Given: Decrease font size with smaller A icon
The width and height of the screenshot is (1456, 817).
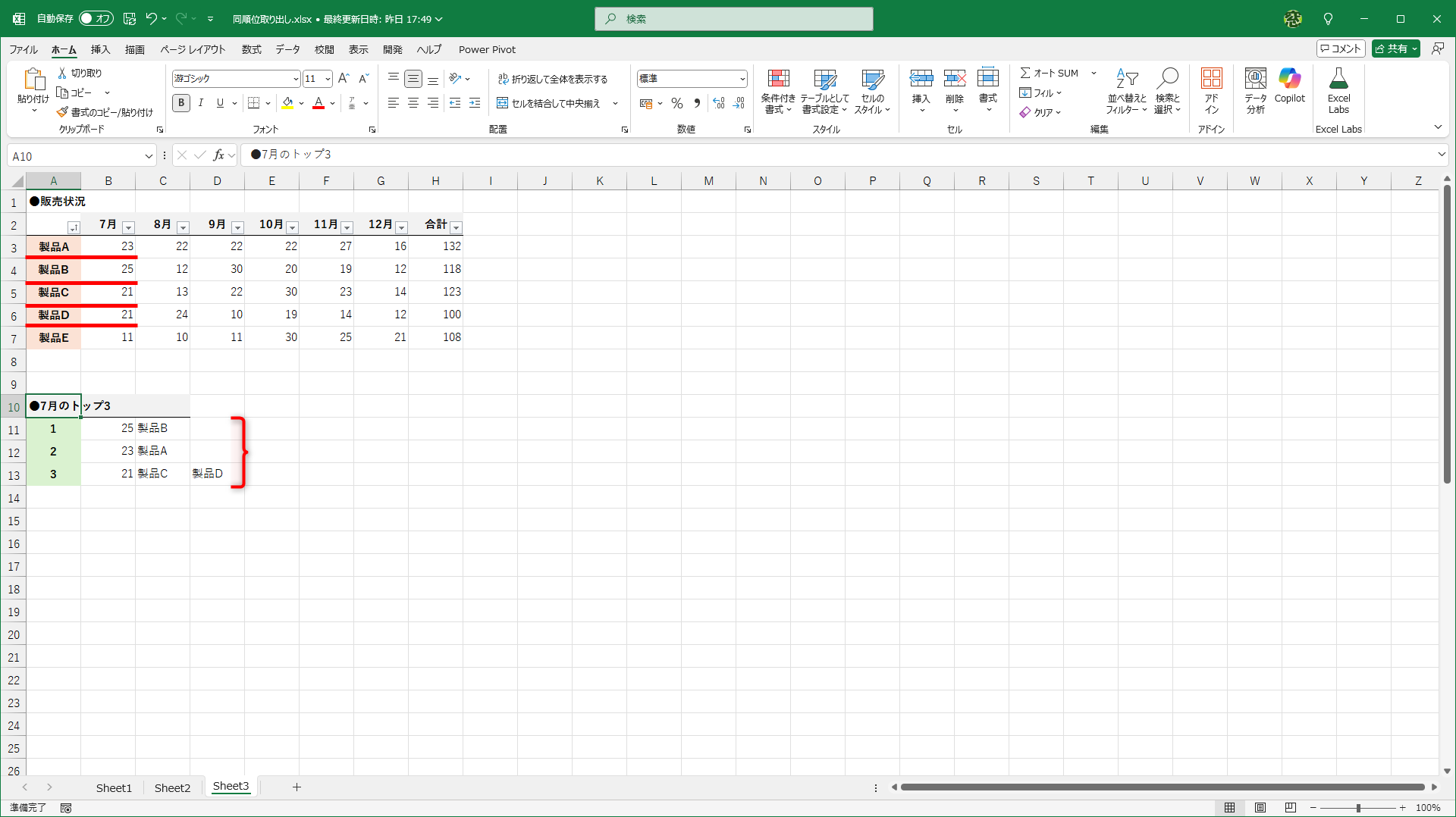Looking at the screenshot, I should coord(363,78).
